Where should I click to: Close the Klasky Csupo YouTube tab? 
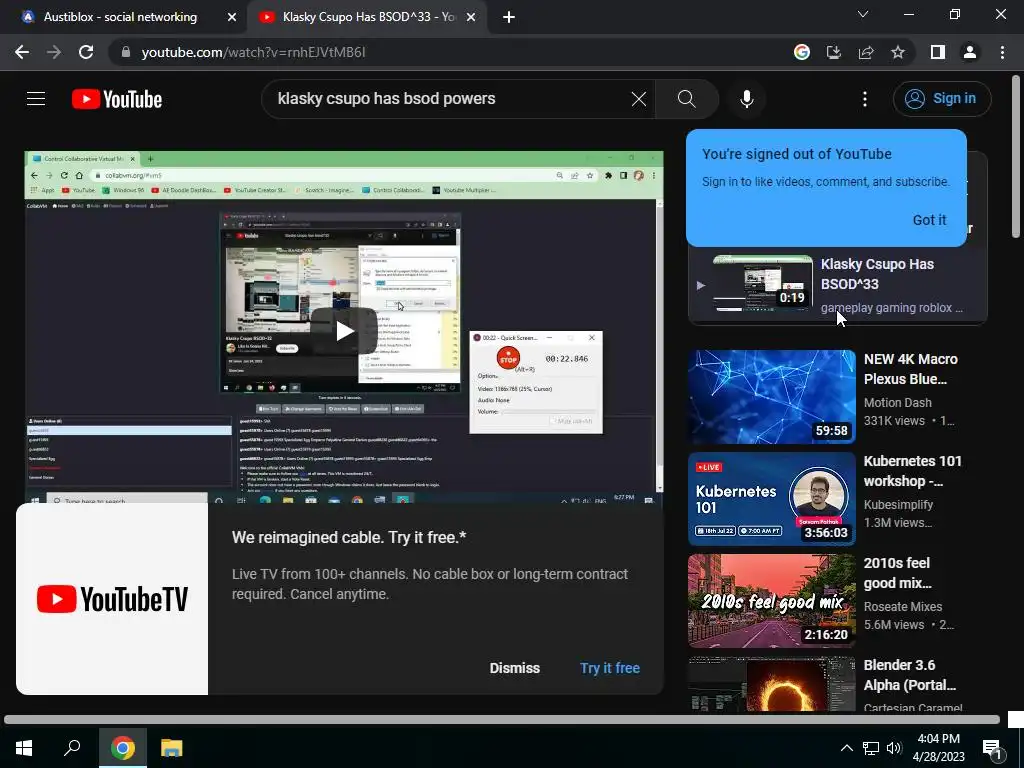pos(471,17)
